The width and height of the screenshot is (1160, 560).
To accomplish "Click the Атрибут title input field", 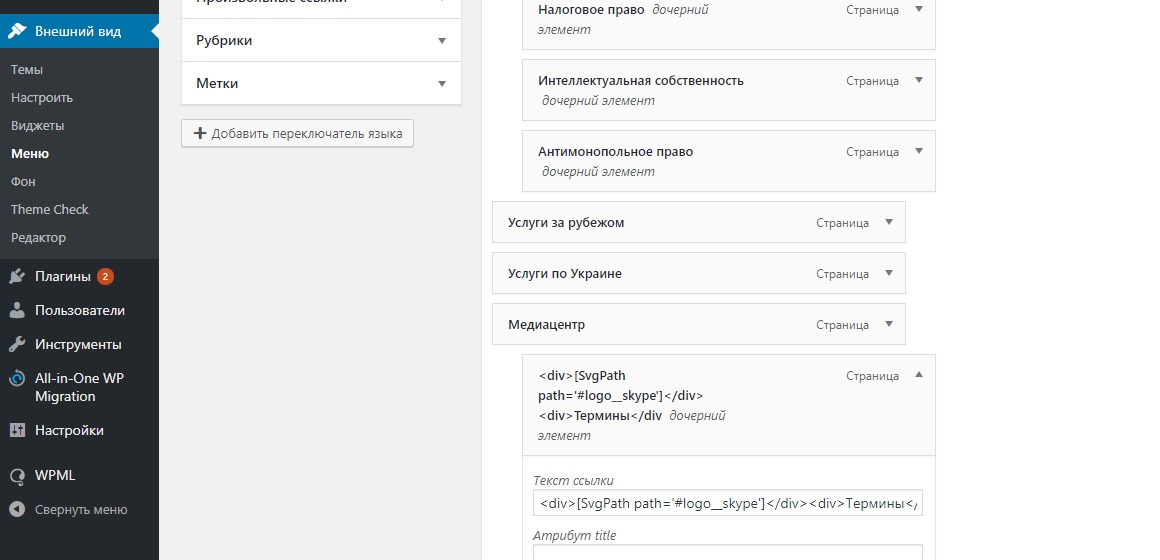I will coord(727,552).
